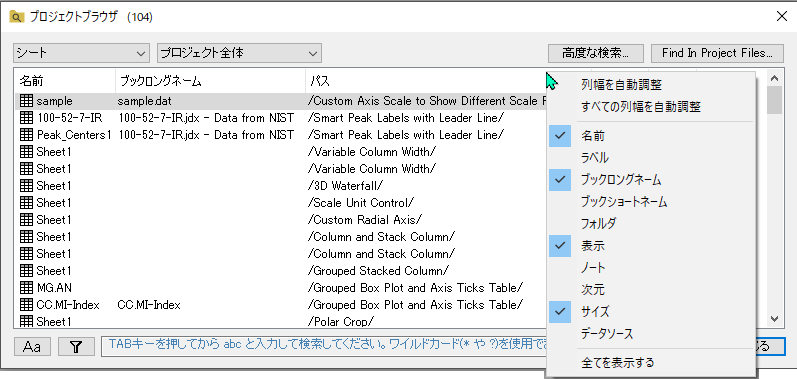Image resolution: width=797 pixels, height=379 pixels.
Task: Click the sheet icon beside Peak_Centers1
Action: coord(26,135)
